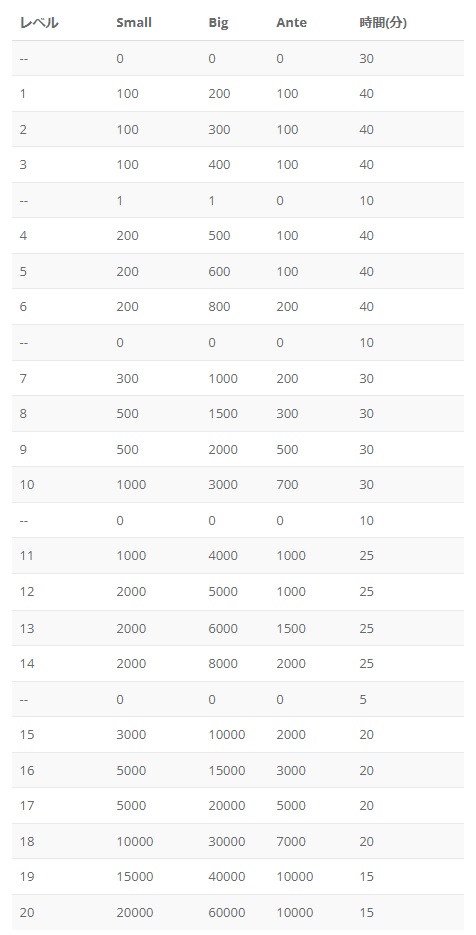Click the break row with Small value 1
476x935 pixels.
click(237, 200)
